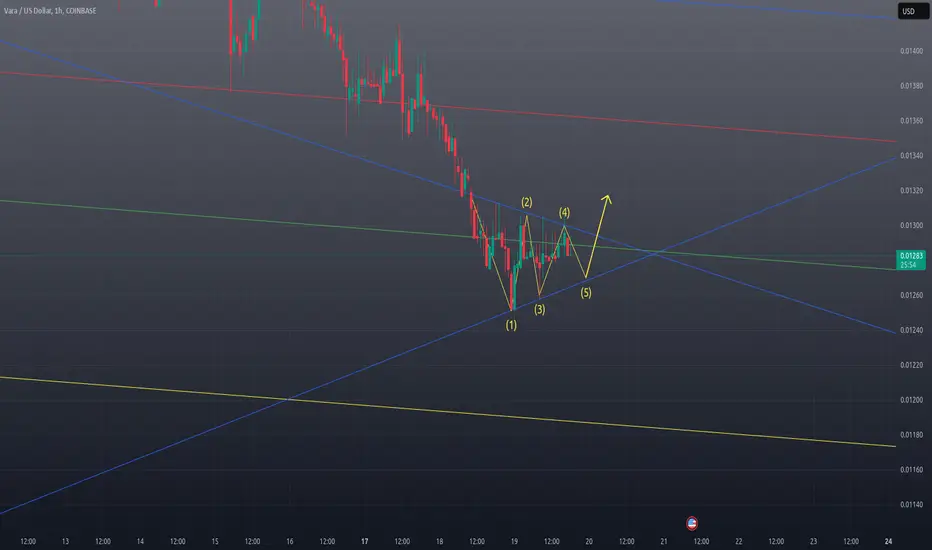Click price axis value 0.01220
This screenshot has width=932, height=550.
point(911,365)
